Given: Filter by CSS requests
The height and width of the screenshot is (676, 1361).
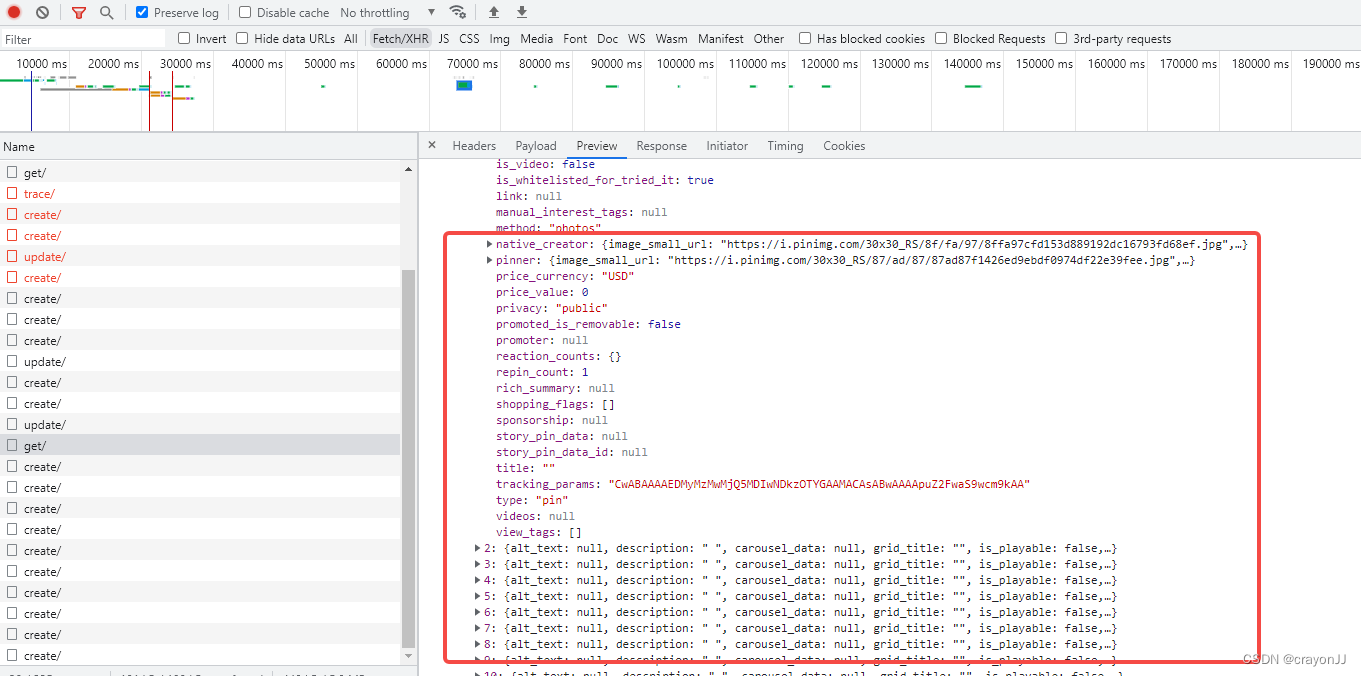Looking at the screenshot, I should pos(469,39).
